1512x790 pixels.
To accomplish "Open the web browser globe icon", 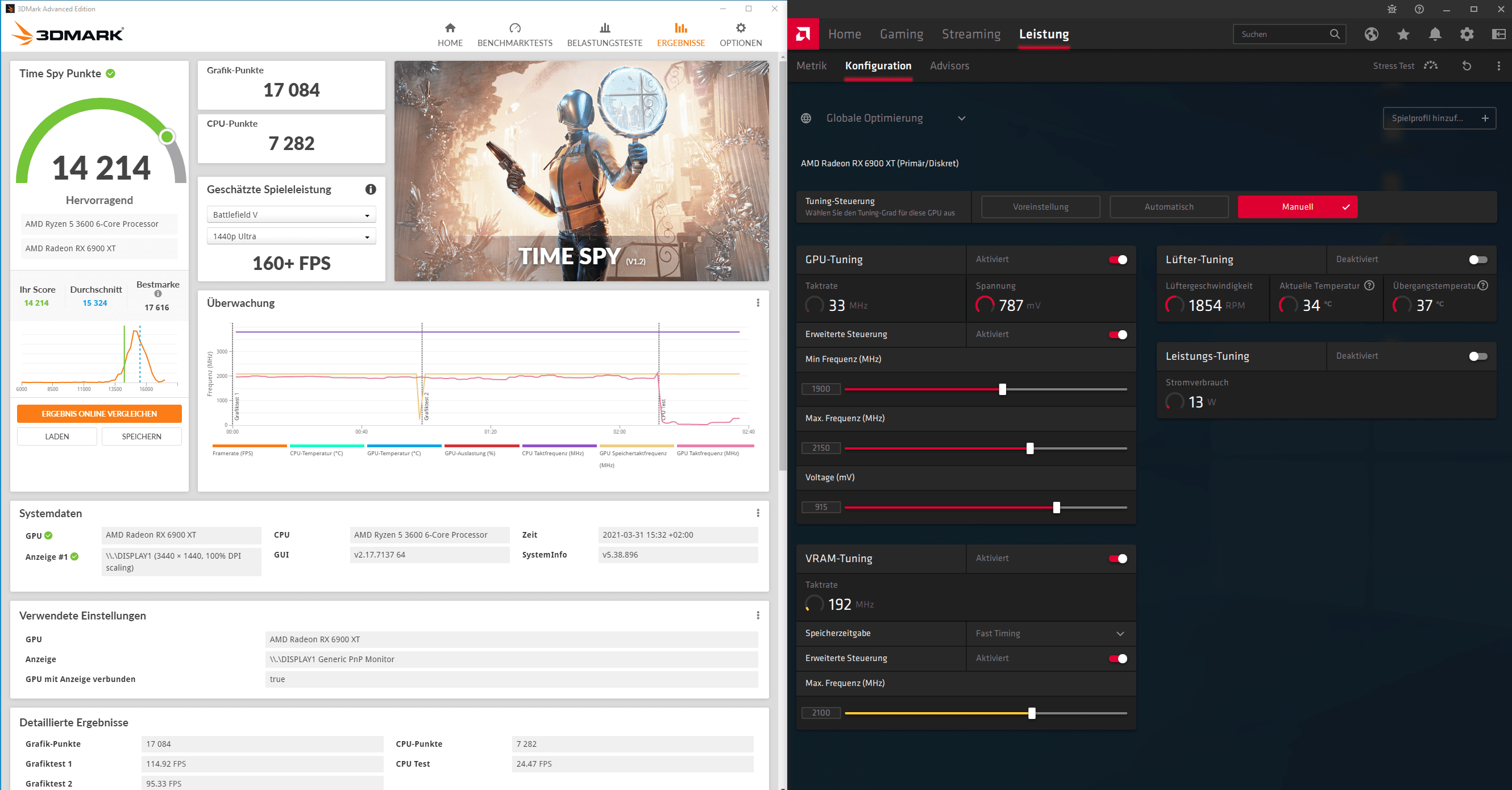I will click(x=1371, y=34).
